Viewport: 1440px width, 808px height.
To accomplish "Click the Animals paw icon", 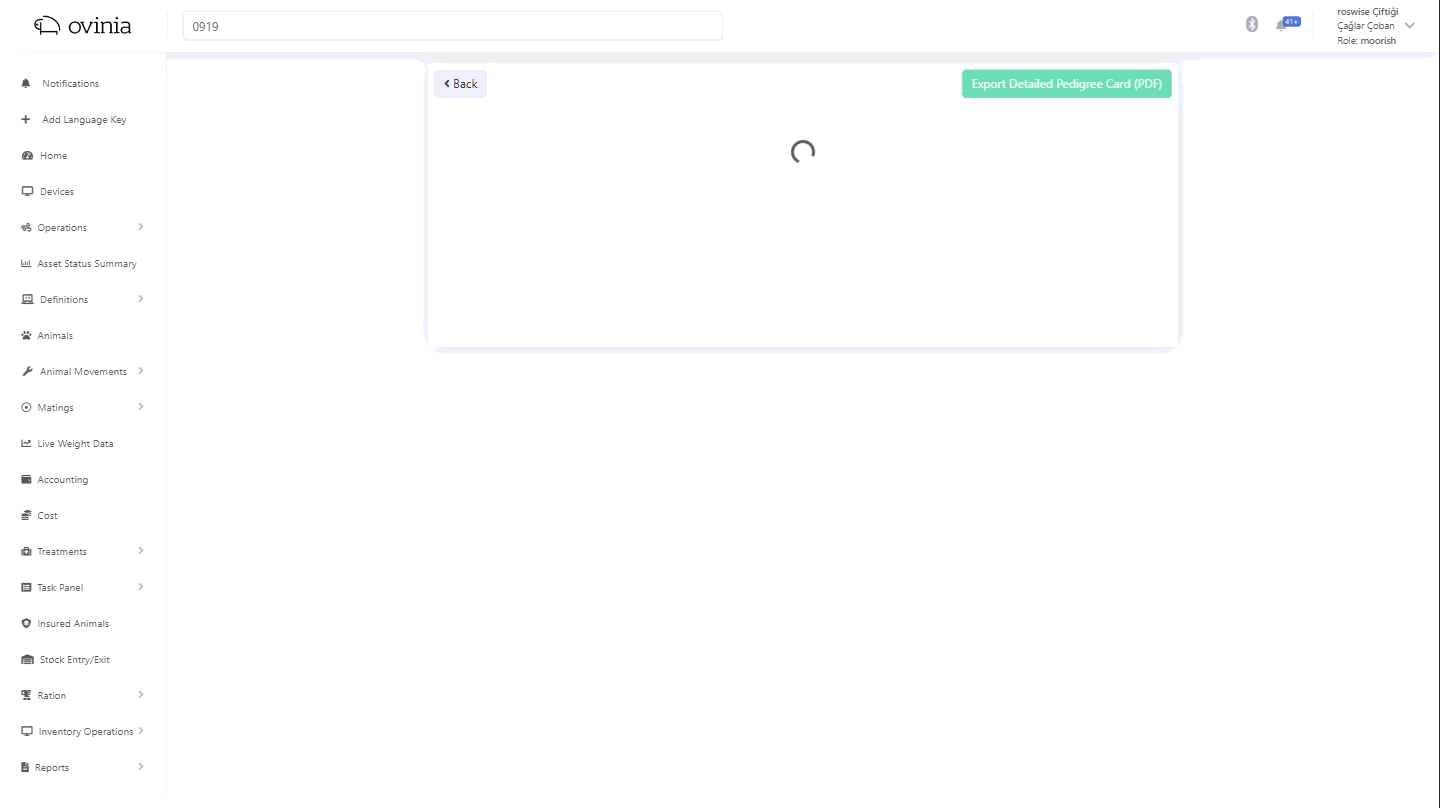I will pyautogui.click(x=27, y=336).
